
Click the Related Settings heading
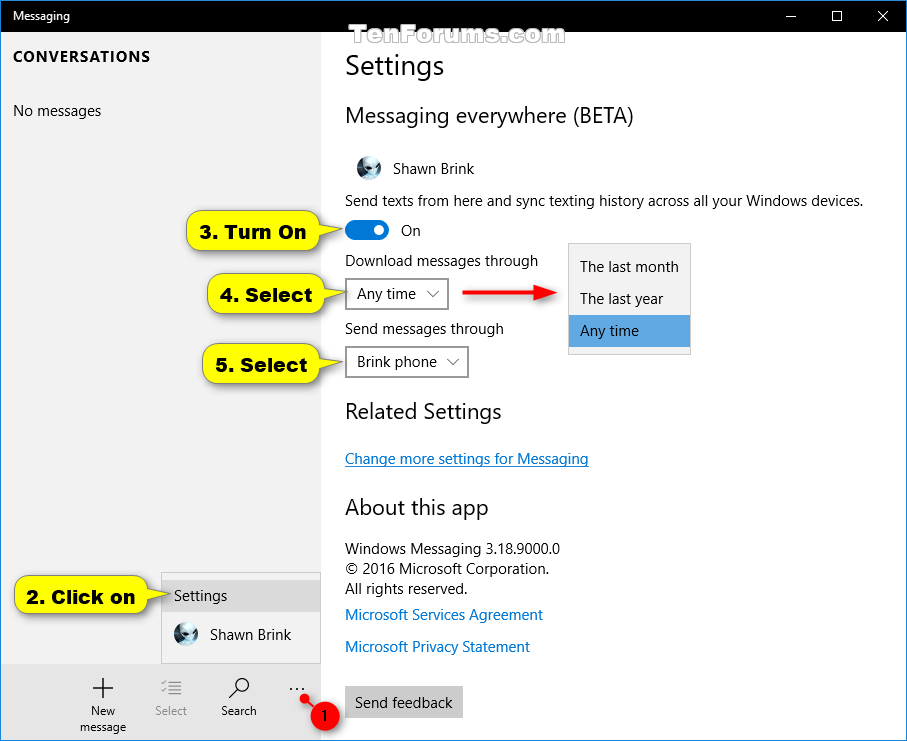pyautogui.click(x=423, y=412)
